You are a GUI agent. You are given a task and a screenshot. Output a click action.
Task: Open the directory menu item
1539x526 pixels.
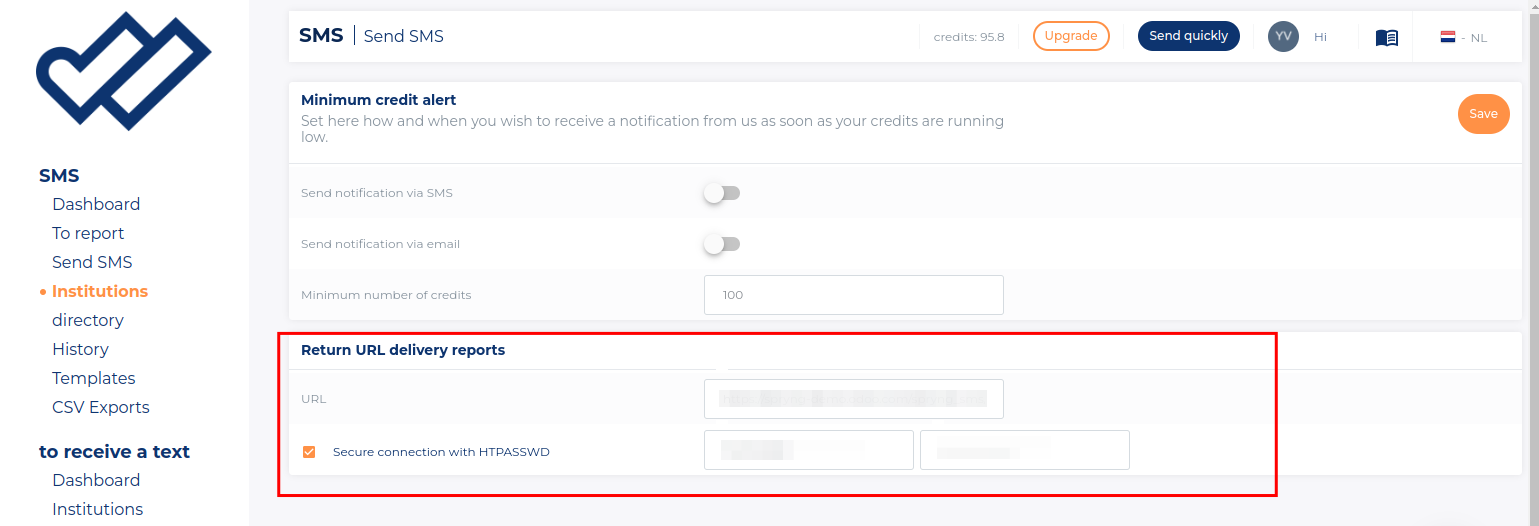[x=88, y=320]
